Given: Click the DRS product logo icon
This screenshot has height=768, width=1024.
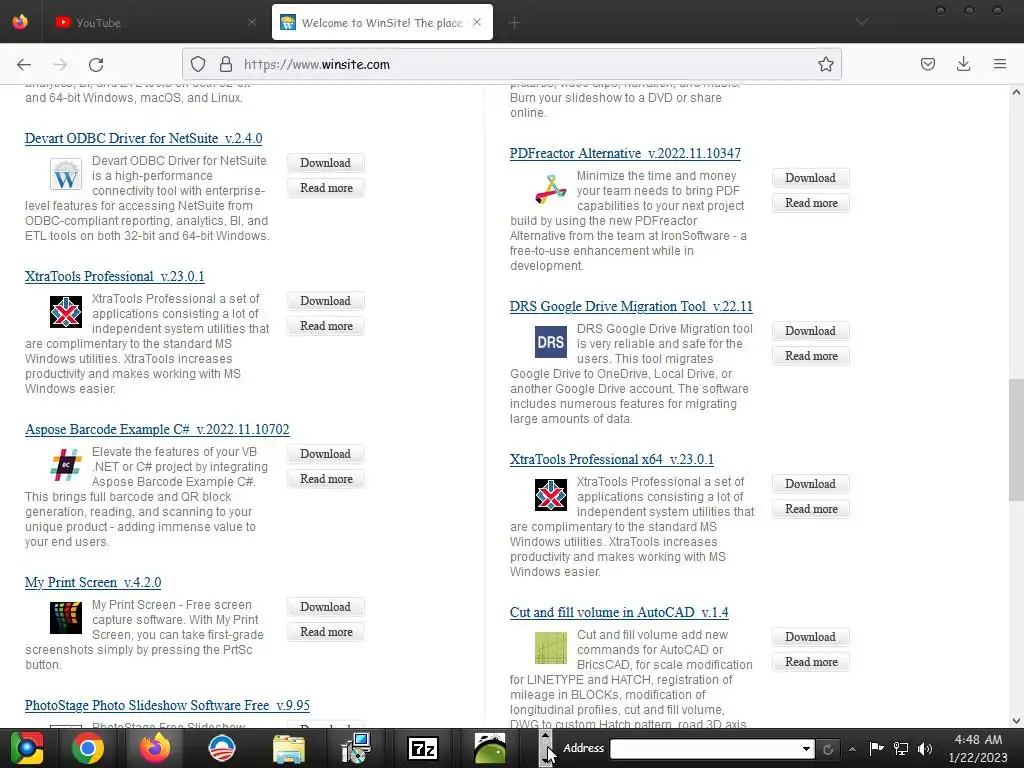Looking at the screenshot, I should tap(551, 342).
